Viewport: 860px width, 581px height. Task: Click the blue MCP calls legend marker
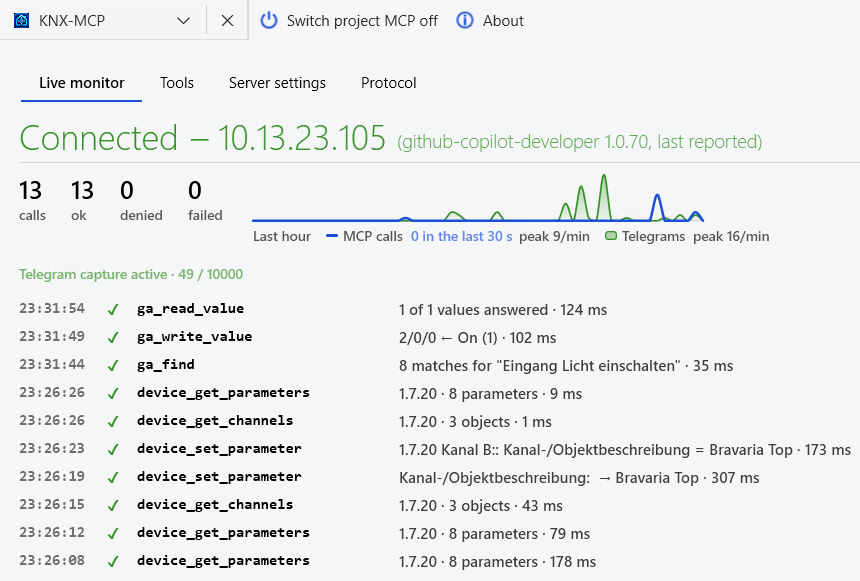pyautogui.click(x=331, y=236)
